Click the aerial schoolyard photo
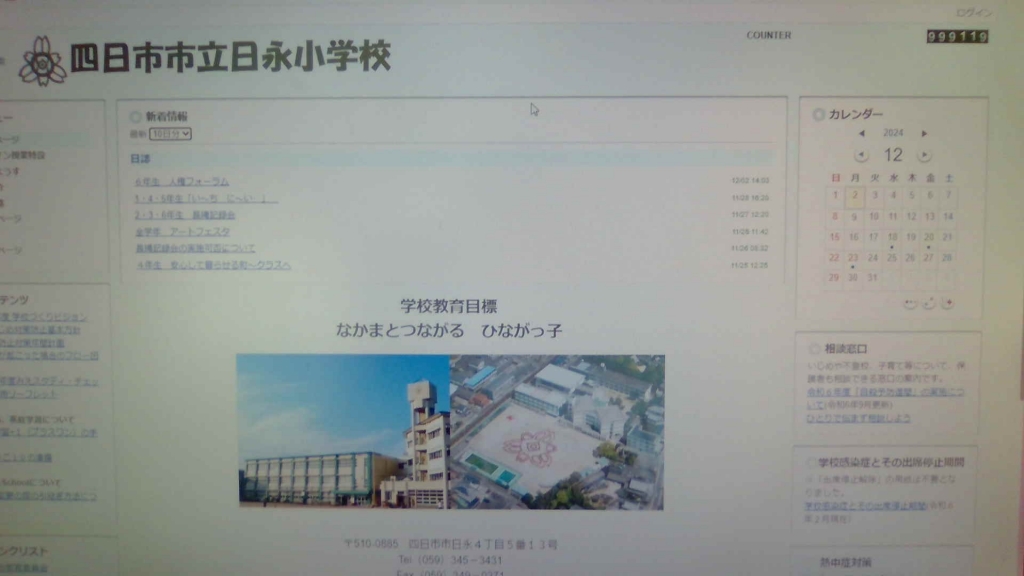This screenshot has height=576, width=1024. (556, 432)
